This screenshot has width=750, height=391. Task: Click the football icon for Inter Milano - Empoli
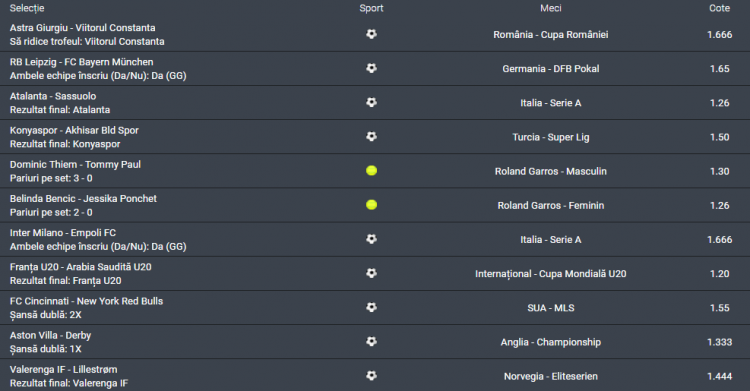click(371, 239)
